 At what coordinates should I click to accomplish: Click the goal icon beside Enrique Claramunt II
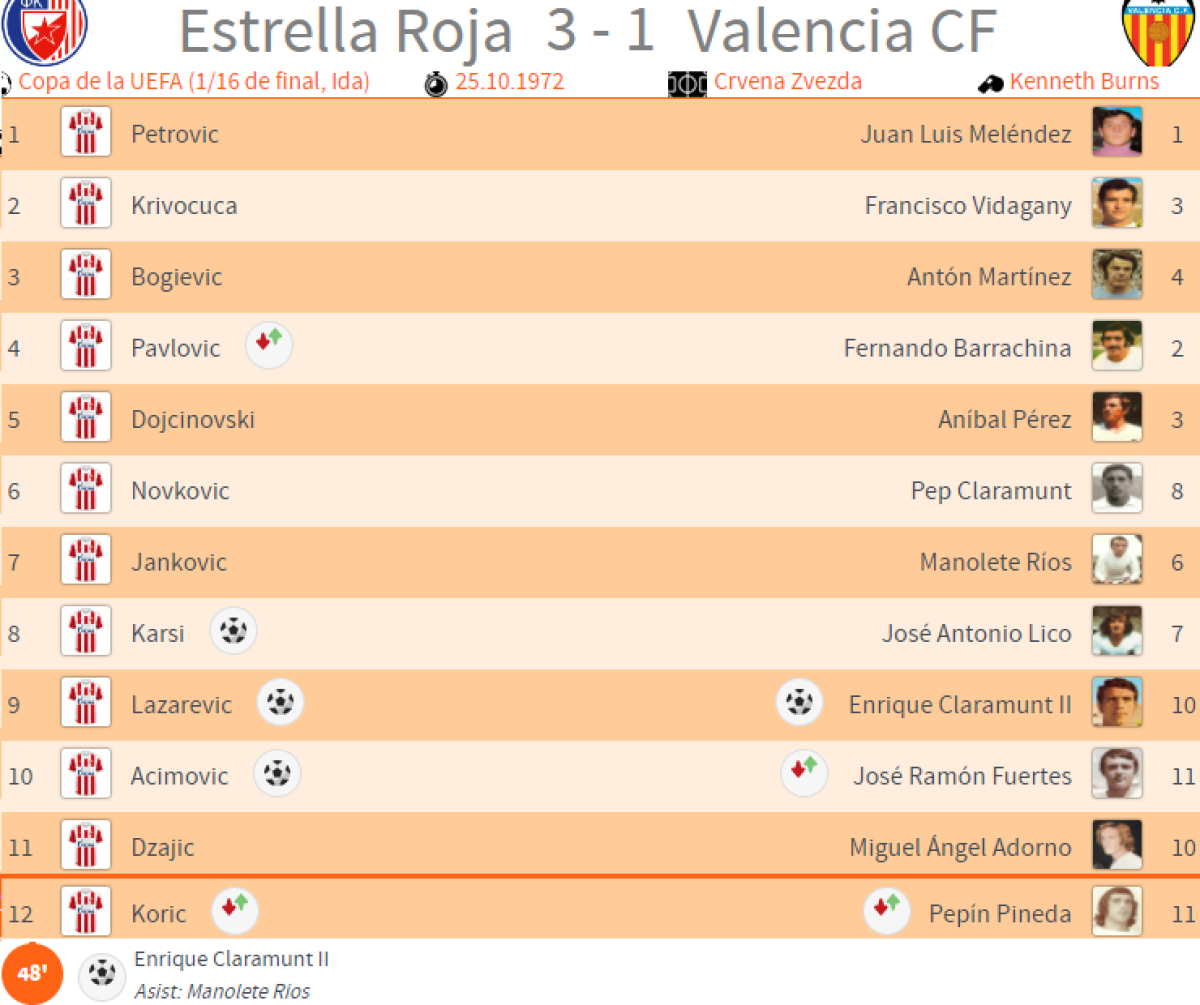[x=799, y=703]
